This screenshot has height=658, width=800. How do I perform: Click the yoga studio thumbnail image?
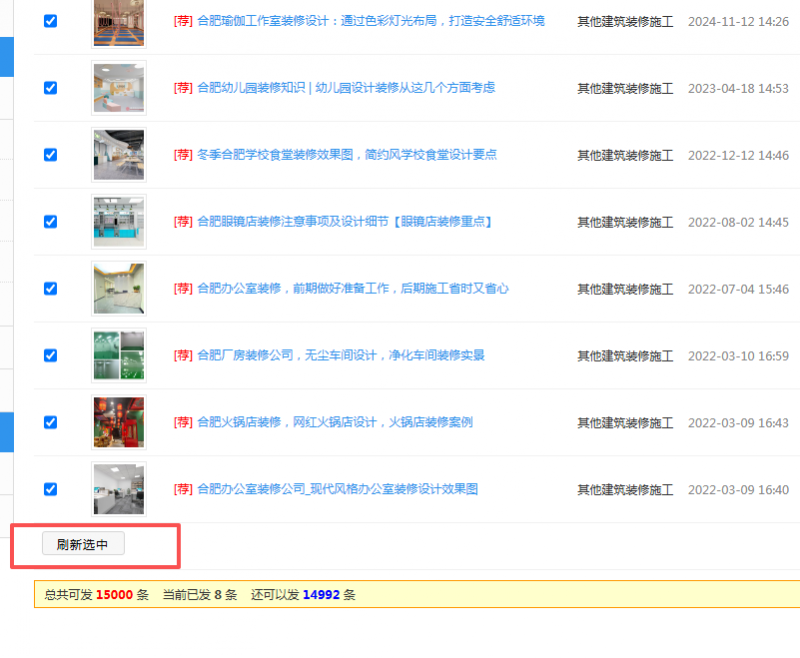[x=119, y=22]
